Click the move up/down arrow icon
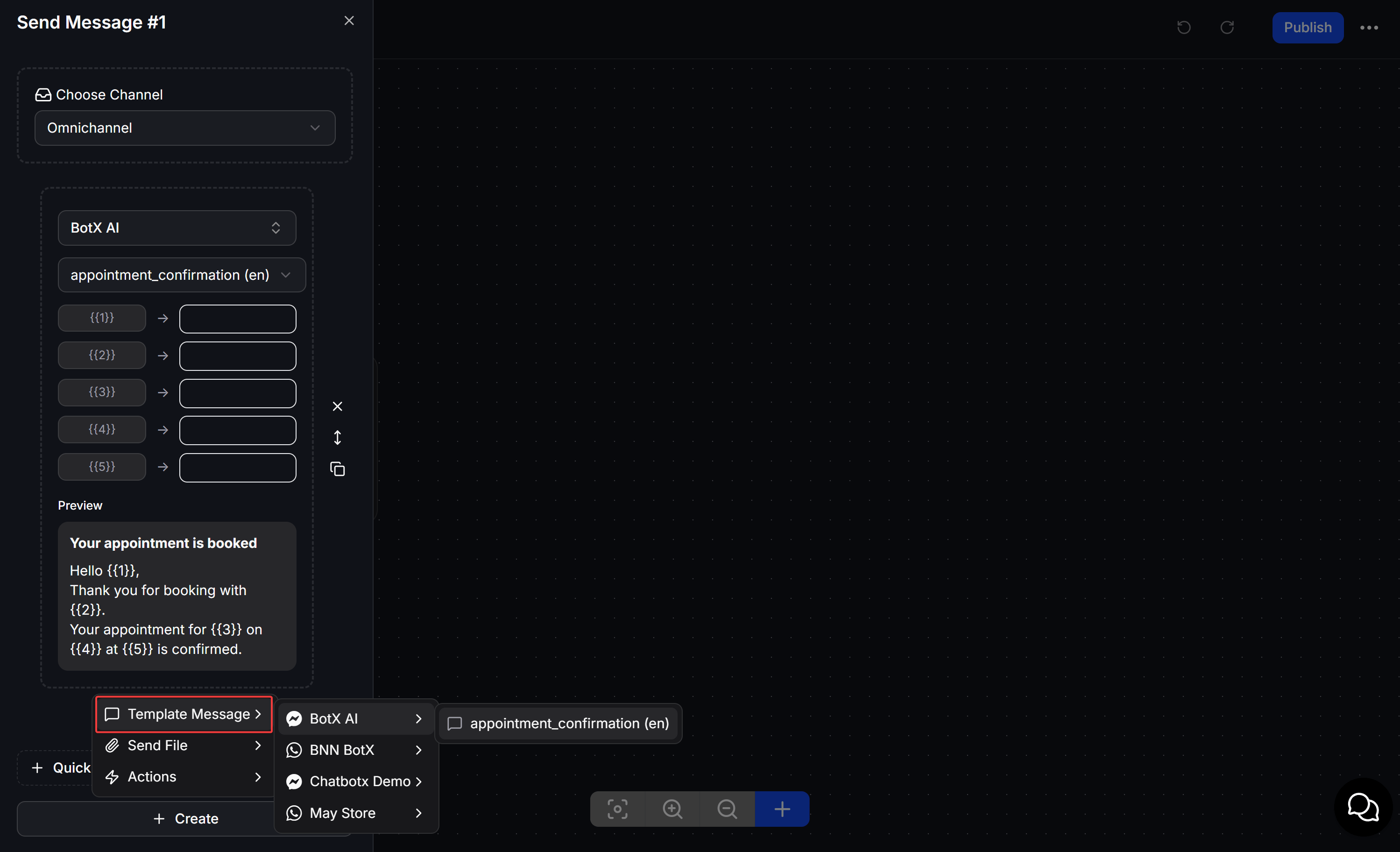The width and height of the screenshot is (1400, 852). click(338, 438)
